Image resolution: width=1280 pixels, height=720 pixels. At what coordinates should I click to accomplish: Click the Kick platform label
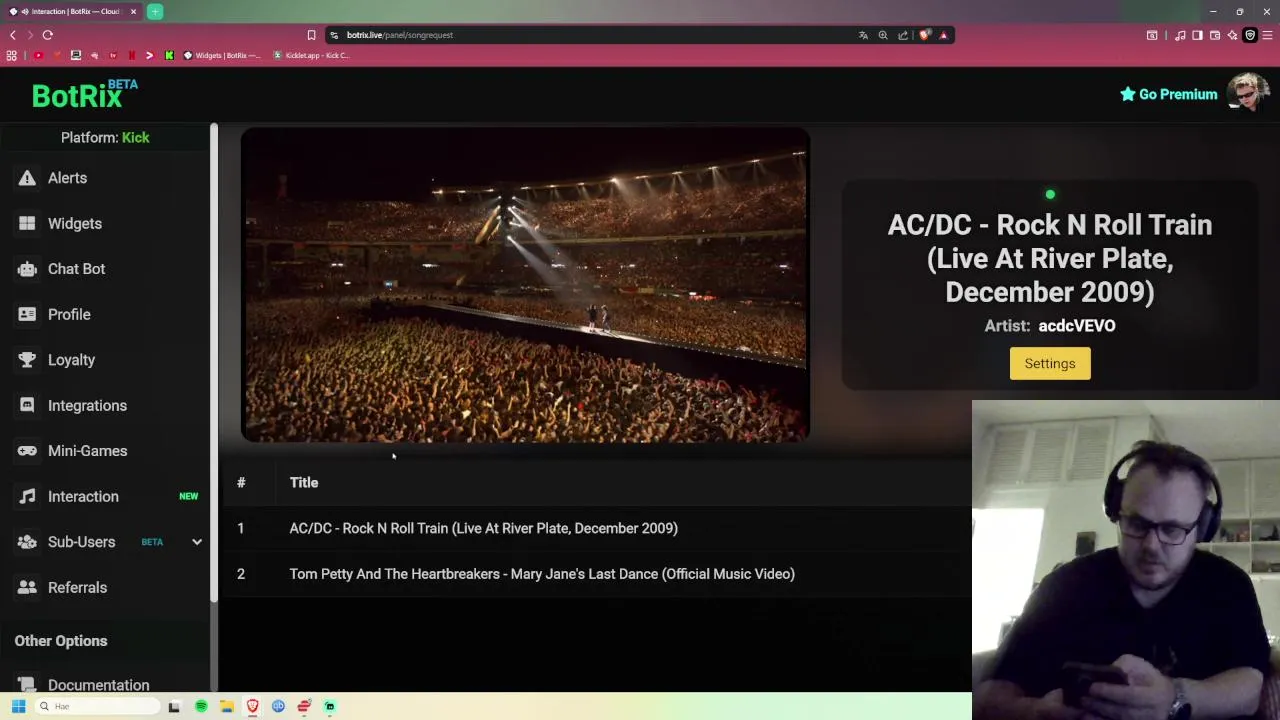(x=135, y=138)
